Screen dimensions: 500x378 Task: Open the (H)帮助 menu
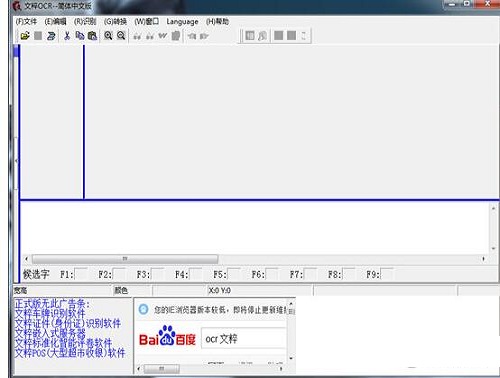point(217,22)
